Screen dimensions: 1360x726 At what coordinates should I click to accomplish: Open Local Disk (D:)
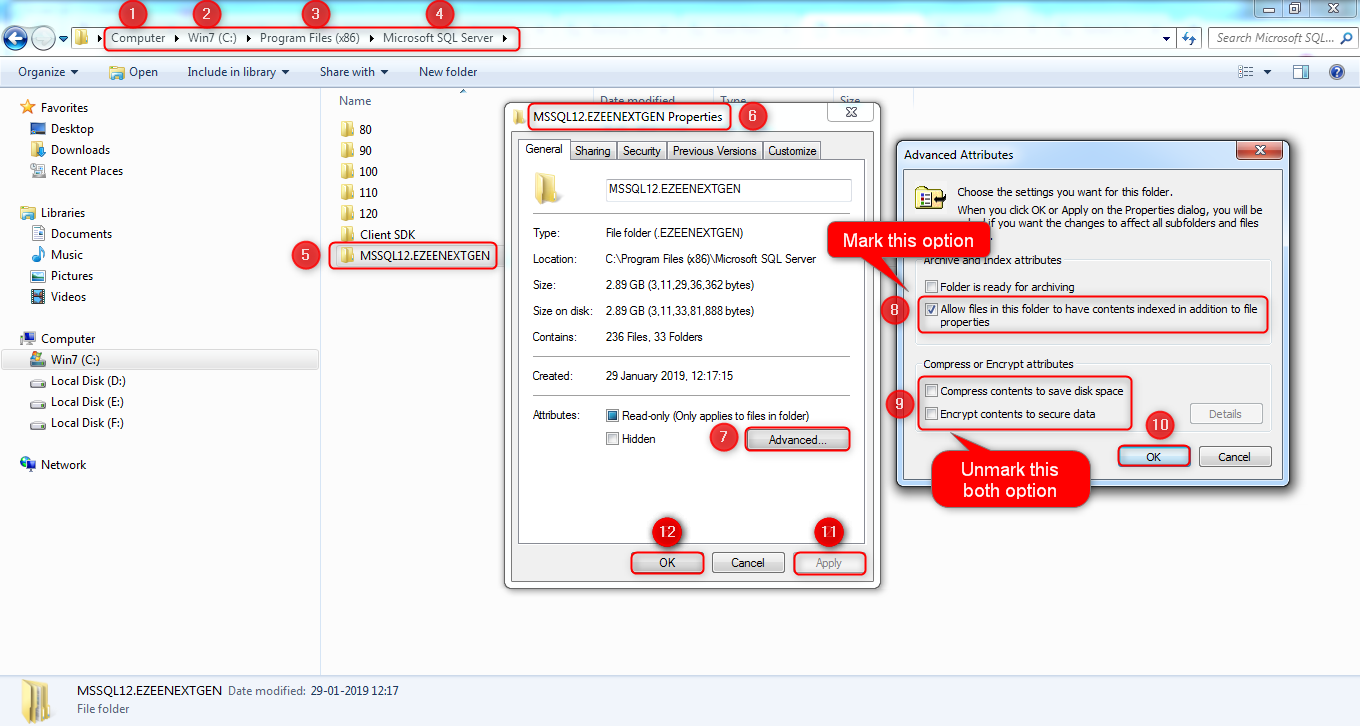[88, 381]
